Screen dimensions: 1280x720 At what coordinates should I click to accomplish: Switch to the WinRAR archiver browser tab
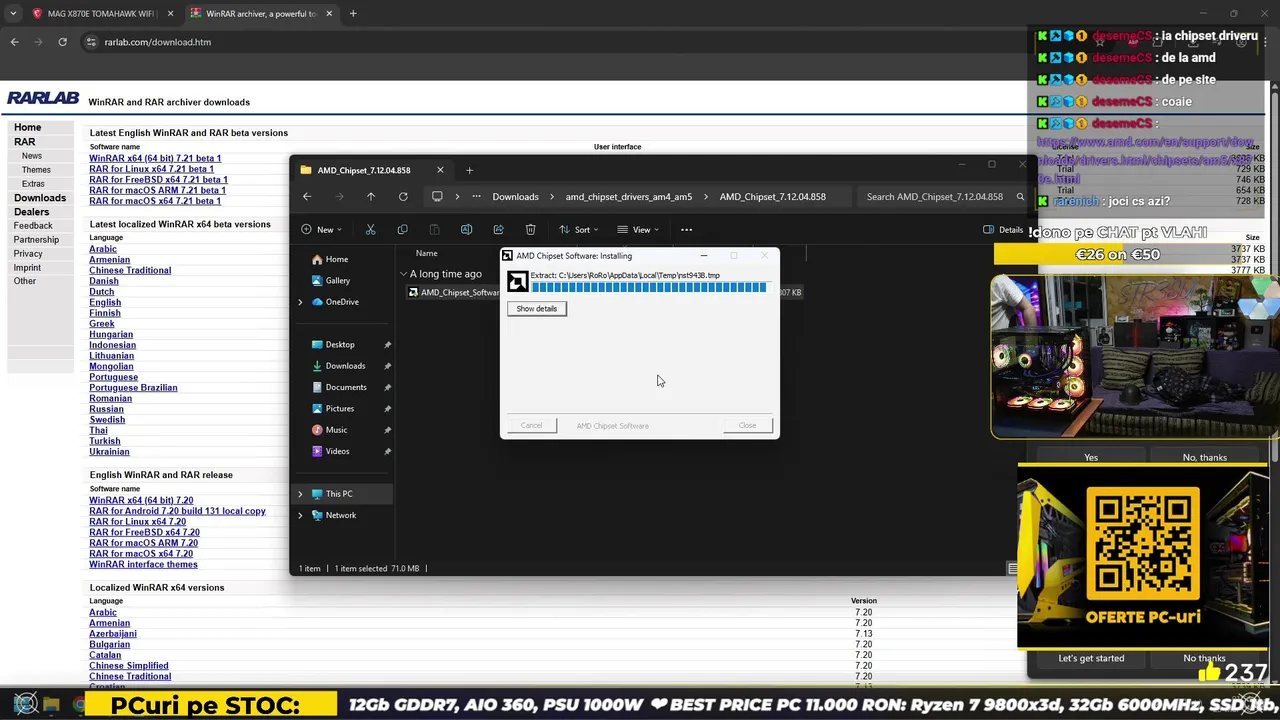[261, 13]
